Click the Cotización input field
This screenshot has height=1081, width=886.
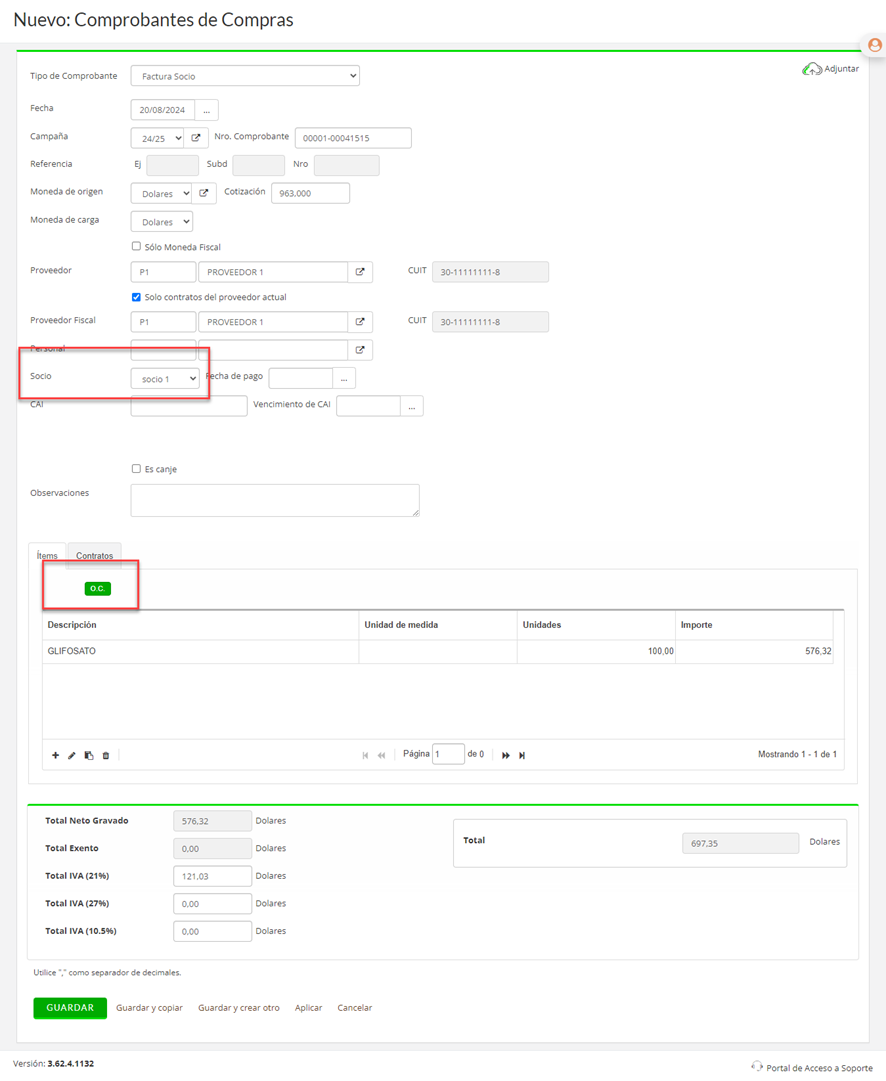[x=310, y=194]
